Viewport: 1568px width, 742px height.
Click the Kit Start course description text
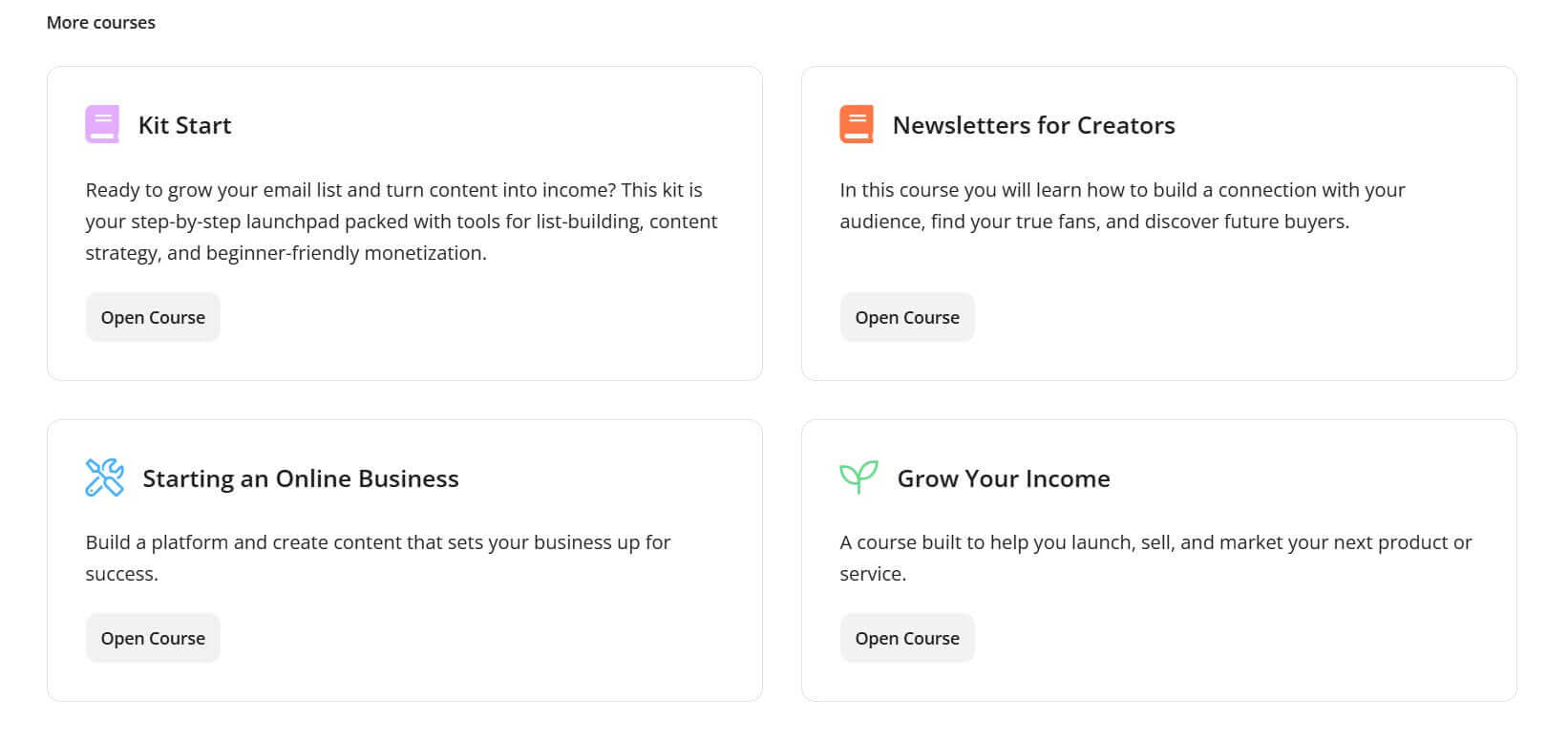click(x=401, y=221)
